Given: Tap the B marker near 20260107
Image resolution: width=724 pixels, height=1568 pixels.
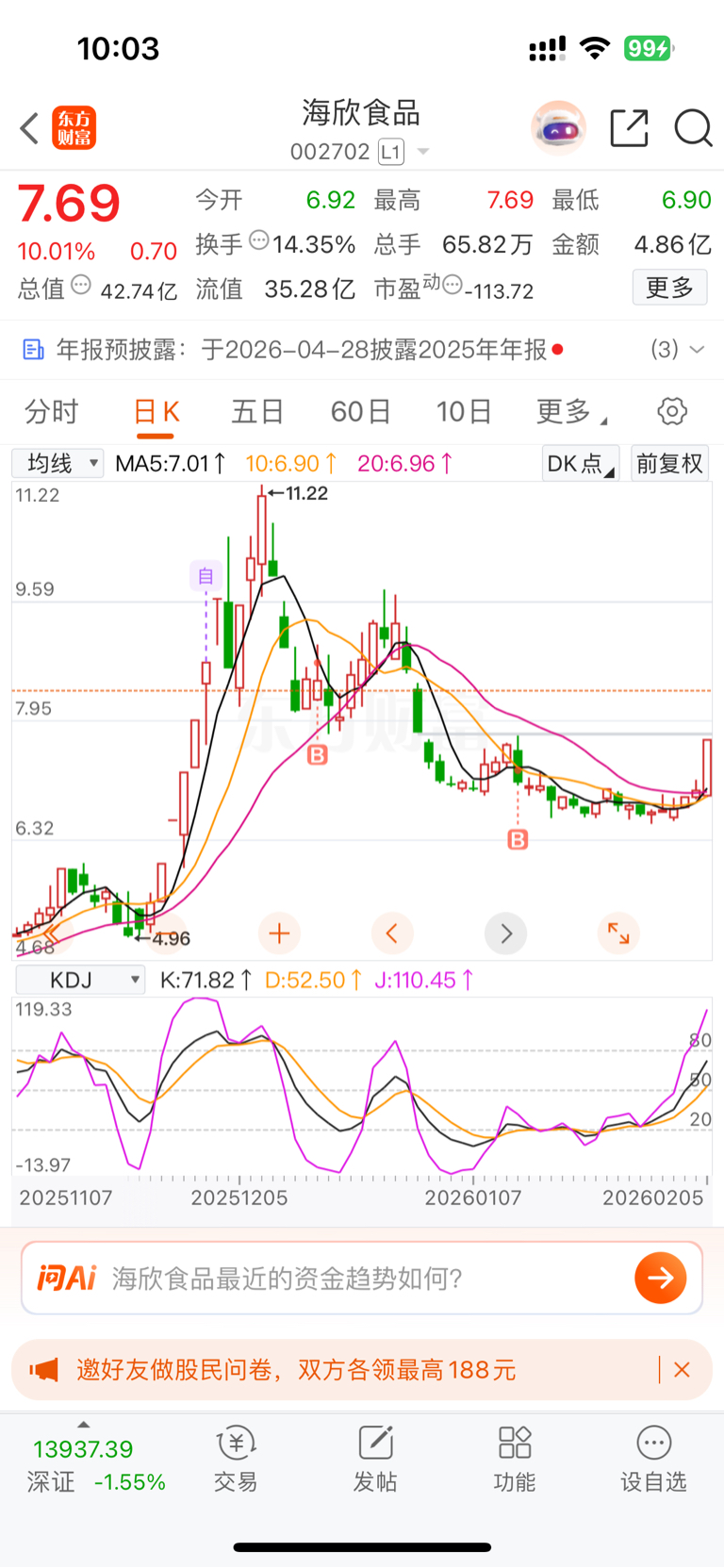Looking at the screenshot, I should pyautogui.click(x=518, y=839).
